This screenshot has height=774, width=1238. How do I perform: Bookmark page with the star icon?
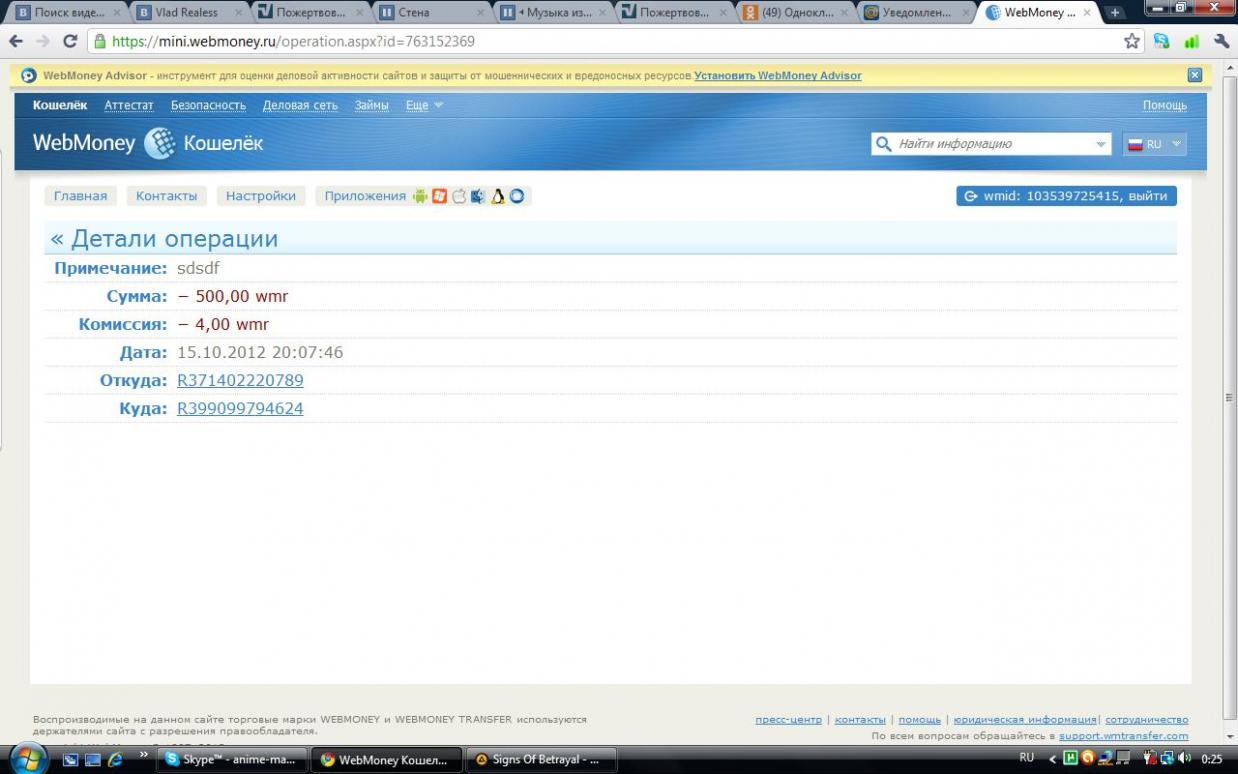[1132, 41]
